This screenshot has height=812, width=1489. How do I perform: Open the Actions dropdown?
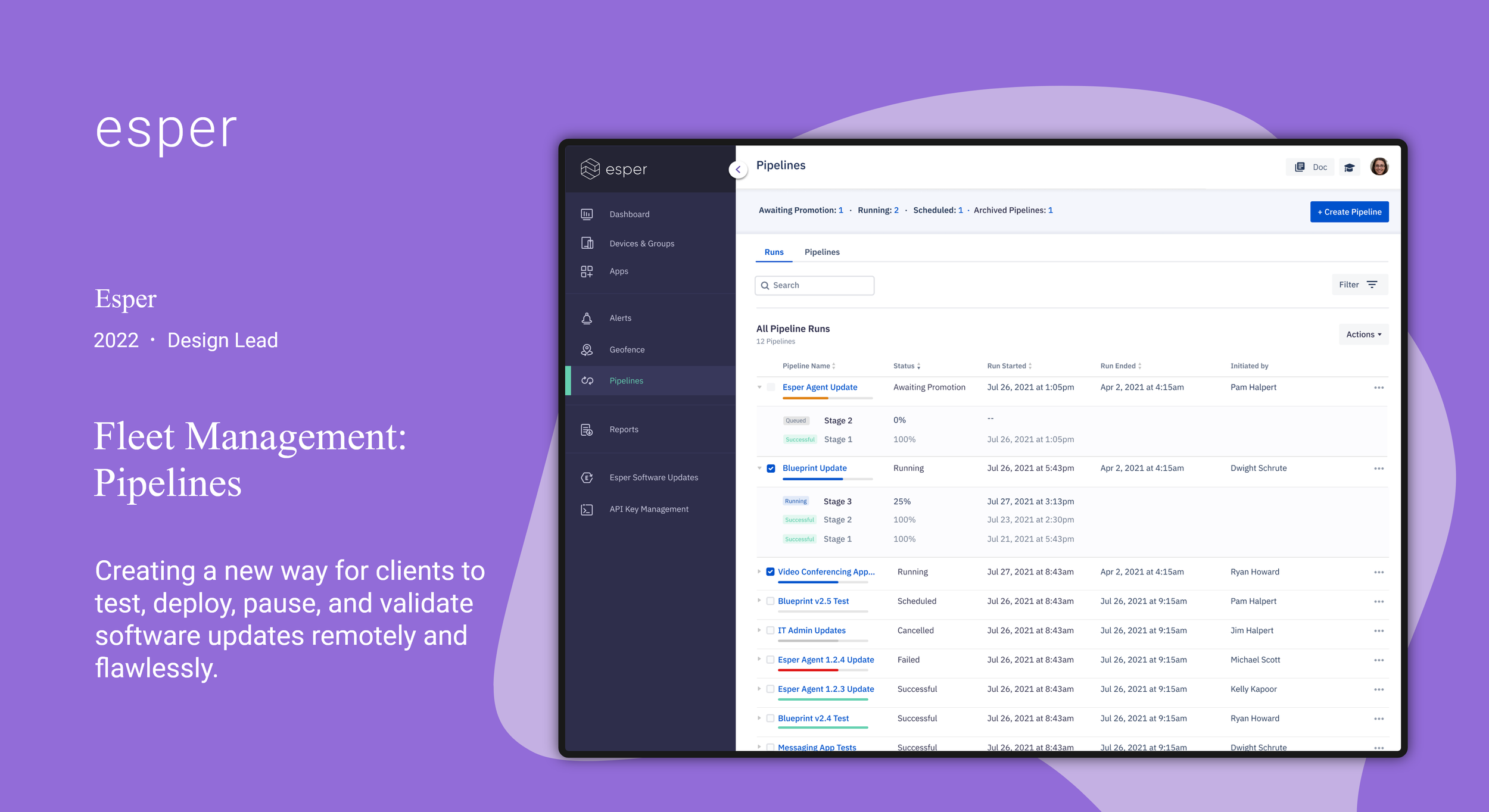pyautogui.click(x=1363, y=335)
